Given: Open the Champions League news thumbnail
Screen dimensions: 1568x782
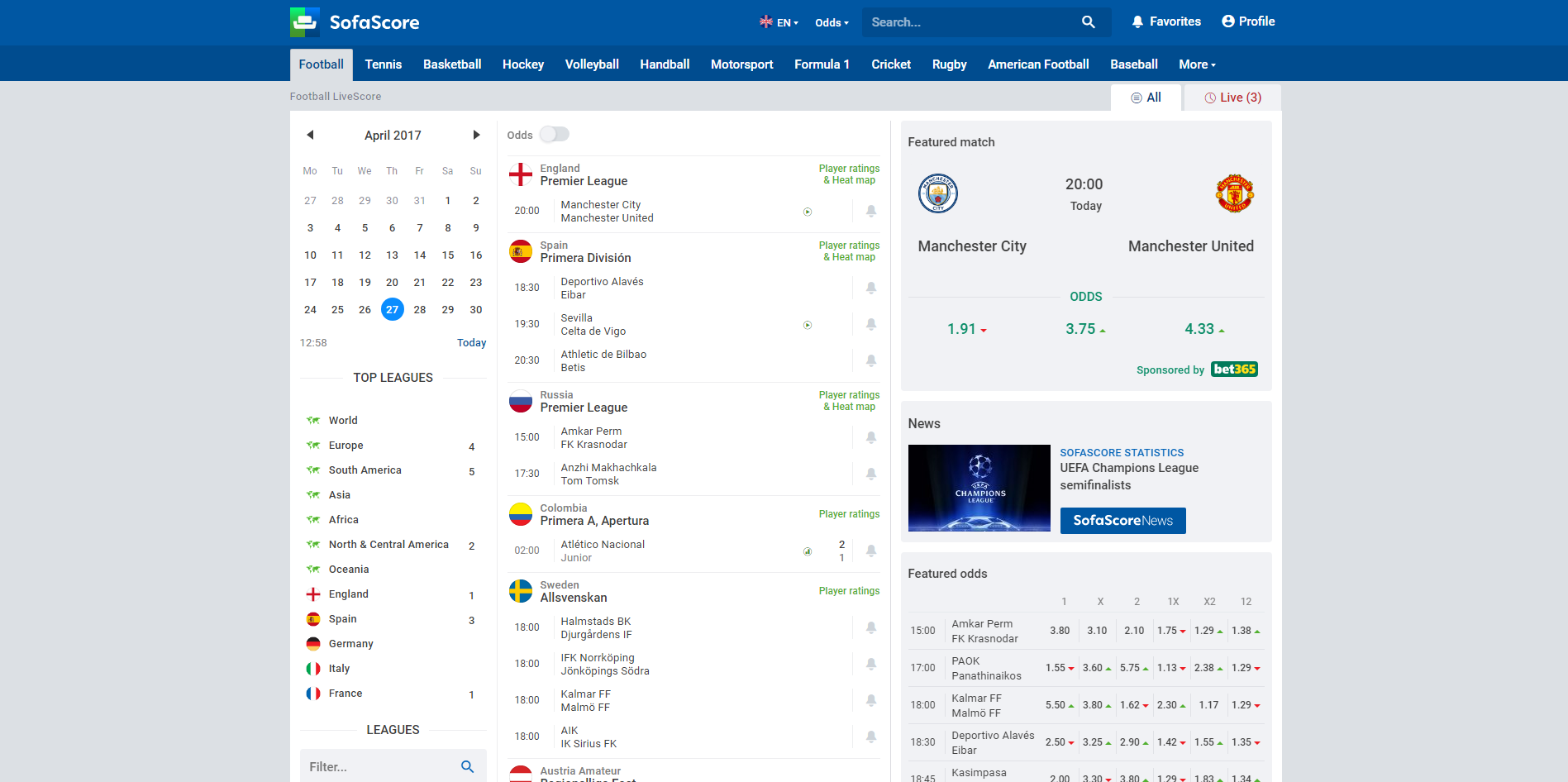Looking at the screenshot, I should [979, 488].
